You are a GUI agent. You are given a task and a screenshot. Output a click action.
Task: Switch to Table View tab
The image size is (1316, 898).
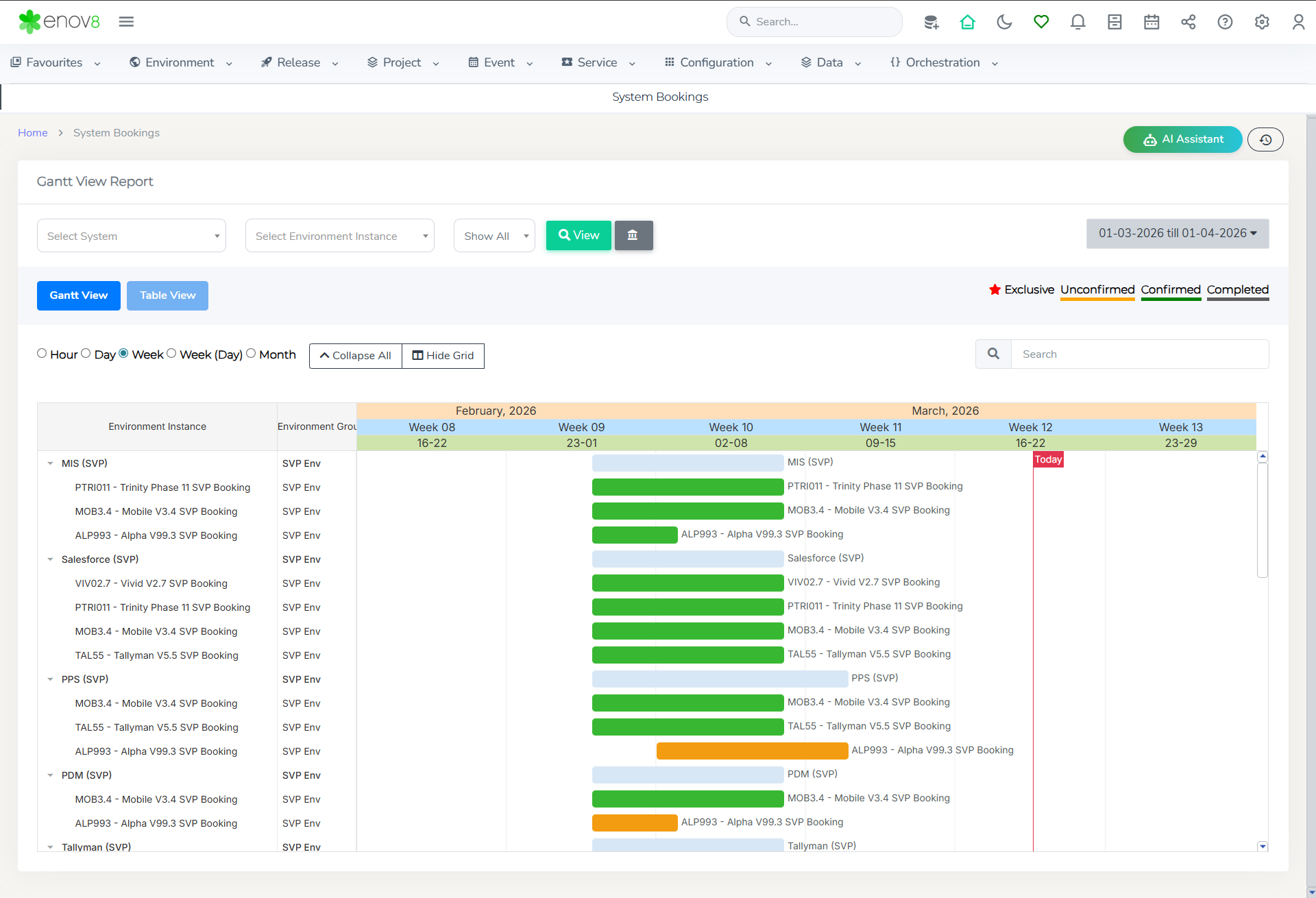[167, 295]
